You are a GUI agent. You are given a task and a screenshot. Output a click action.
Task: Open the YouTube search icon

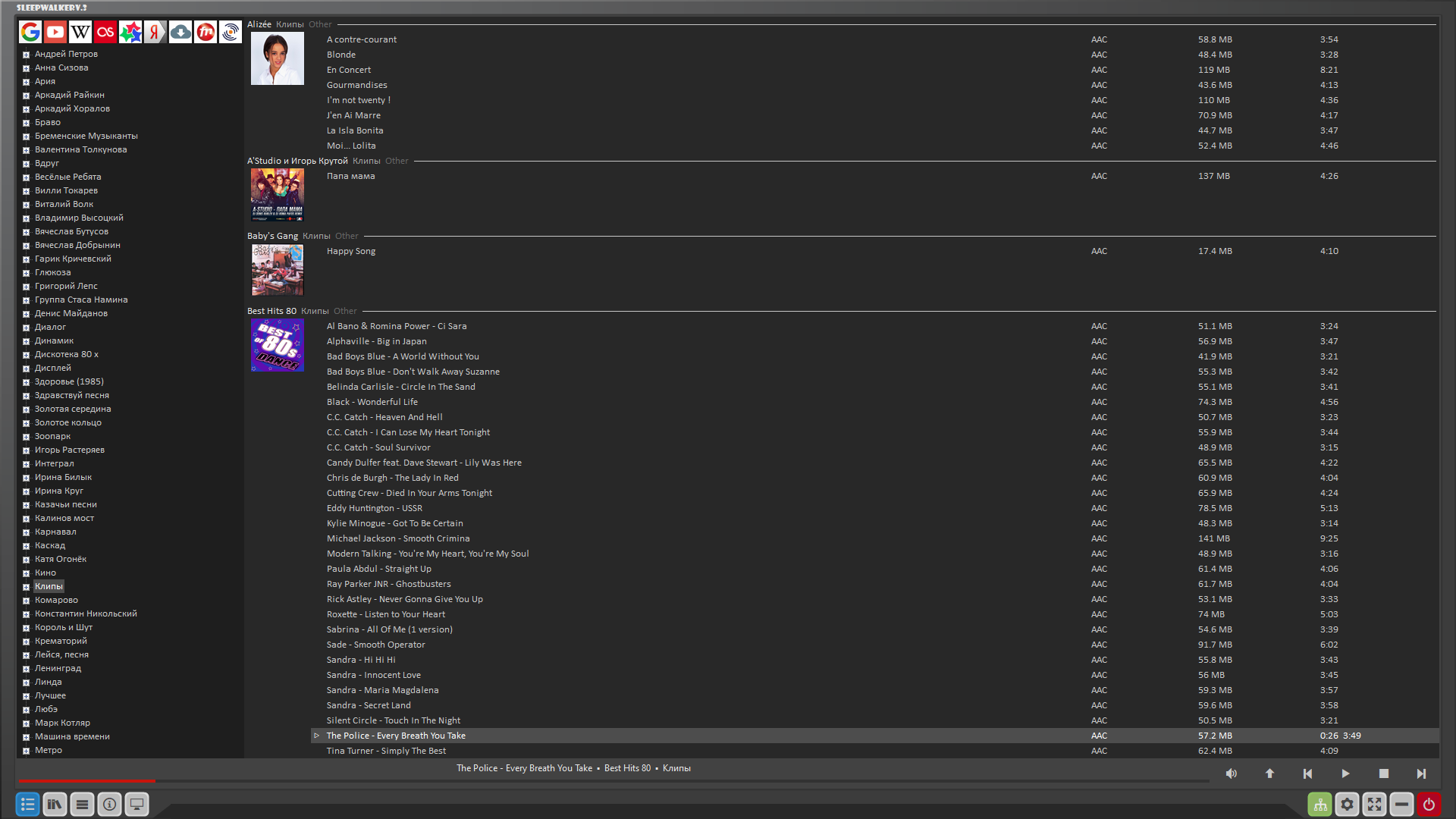pos(55,32)
